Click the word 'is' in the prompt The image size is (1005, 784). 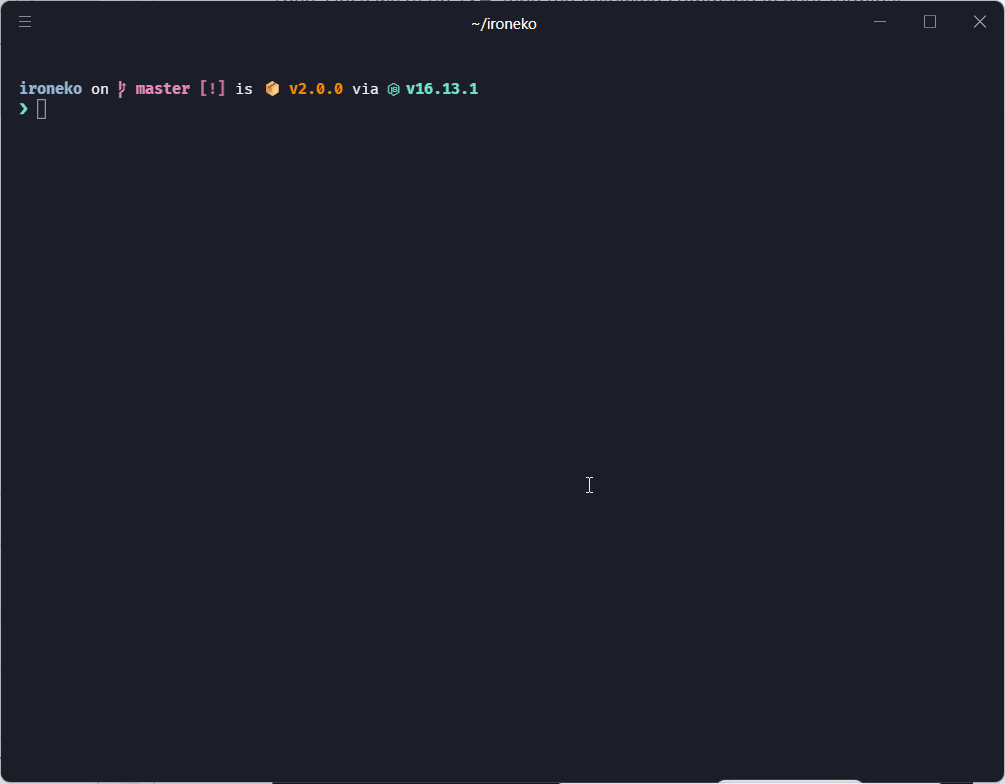click(x=244, y=89)
